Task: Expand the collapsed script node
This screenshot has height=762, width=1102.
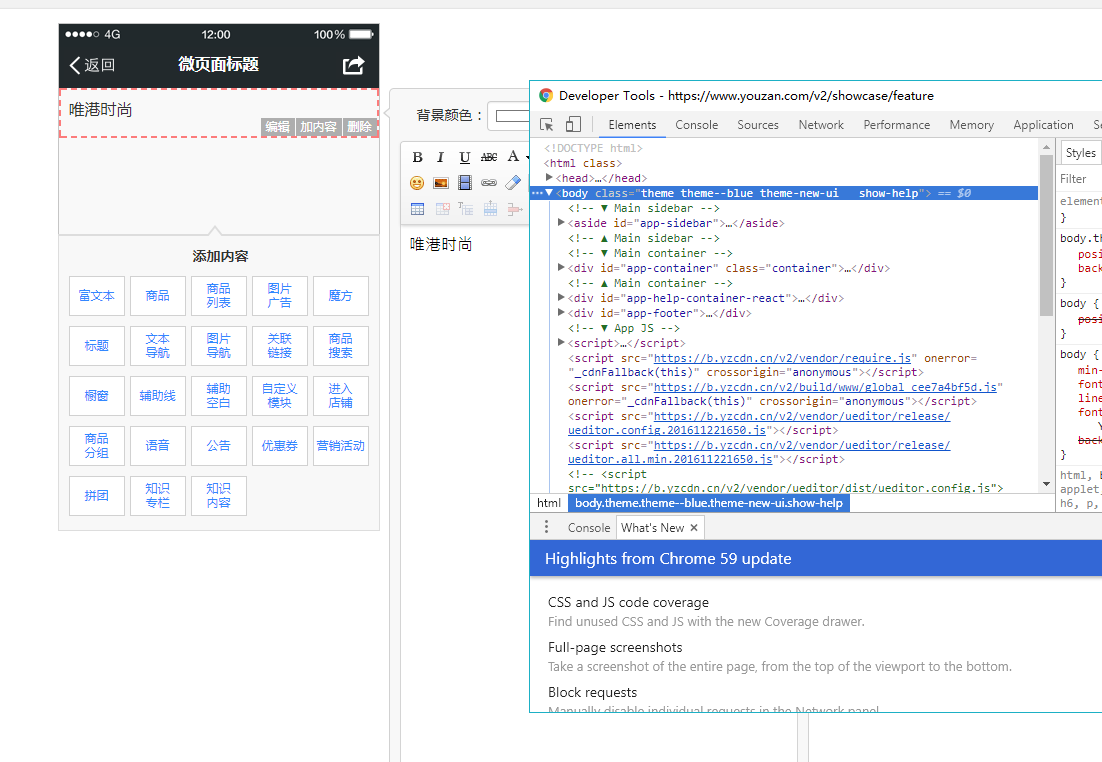Action: point(561,343)
